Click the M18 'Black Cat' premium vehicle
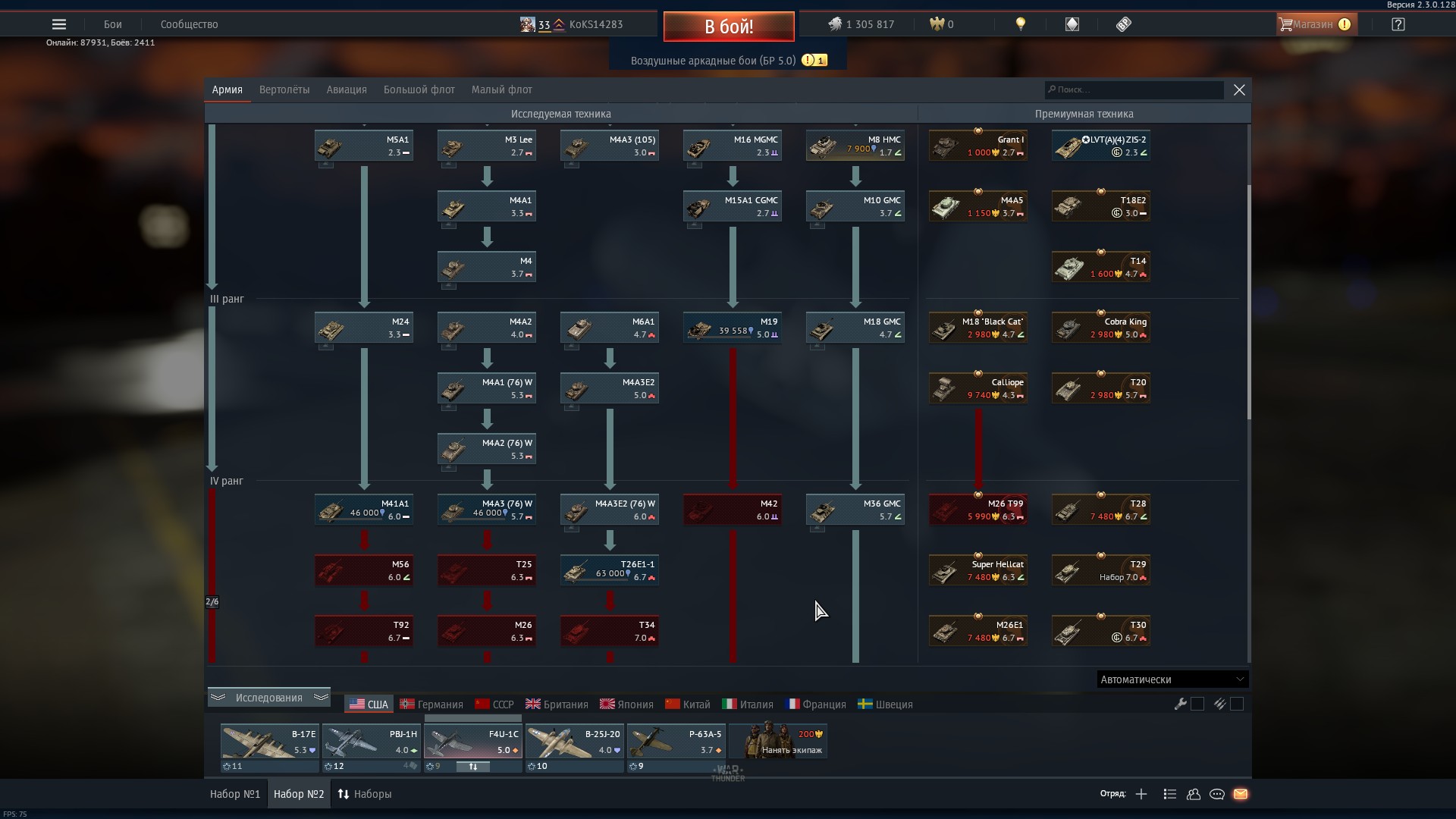The width and height of the screenshot is (1456, 819). click(978, 328)
